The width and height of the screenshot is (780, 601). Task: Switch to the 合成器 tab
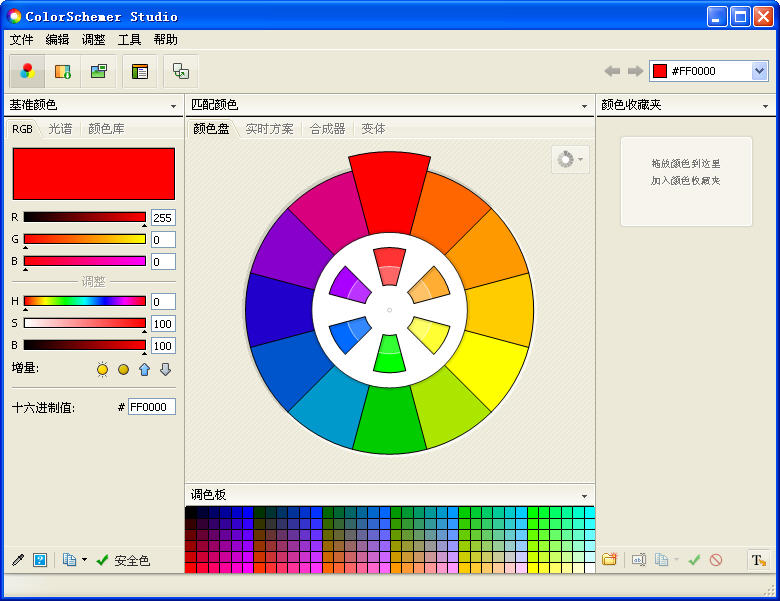[x=327, y=129]
